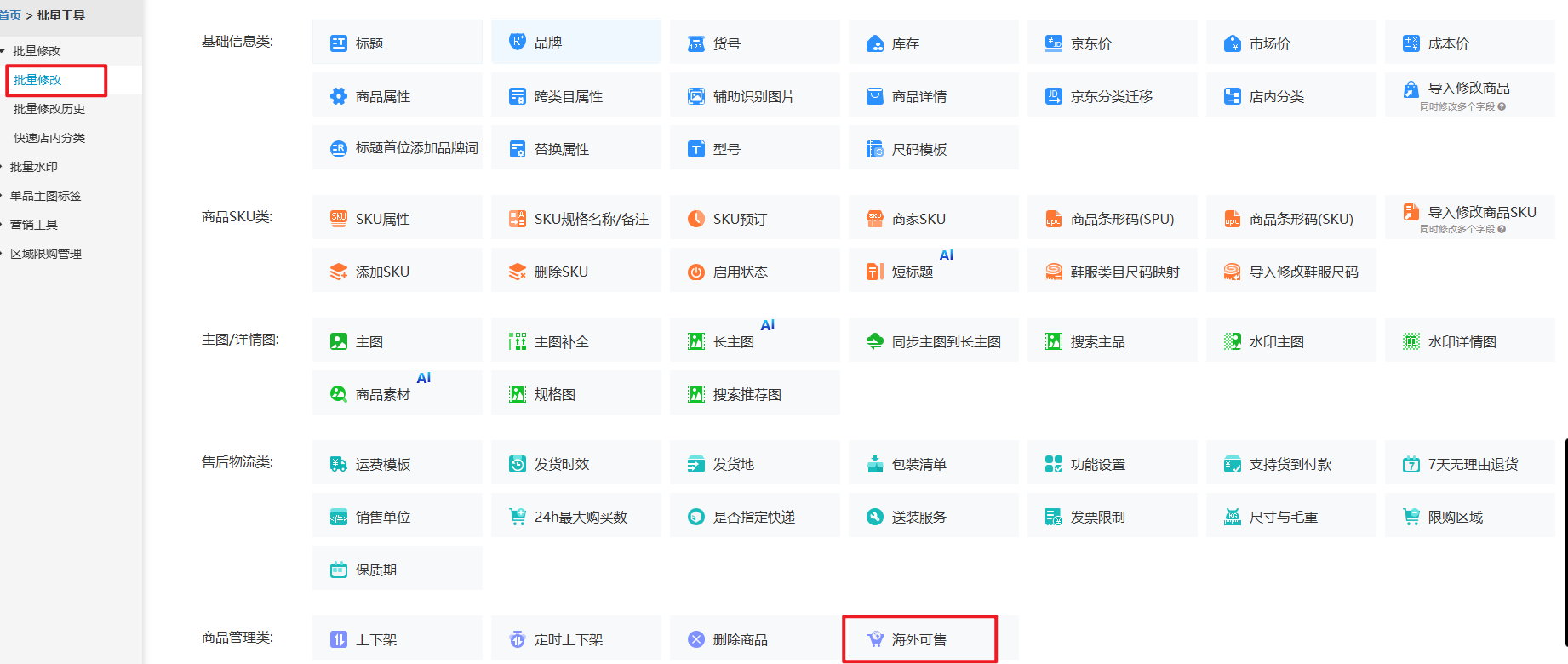Click the 启用状态 power toggle tool

coord(696,272)
